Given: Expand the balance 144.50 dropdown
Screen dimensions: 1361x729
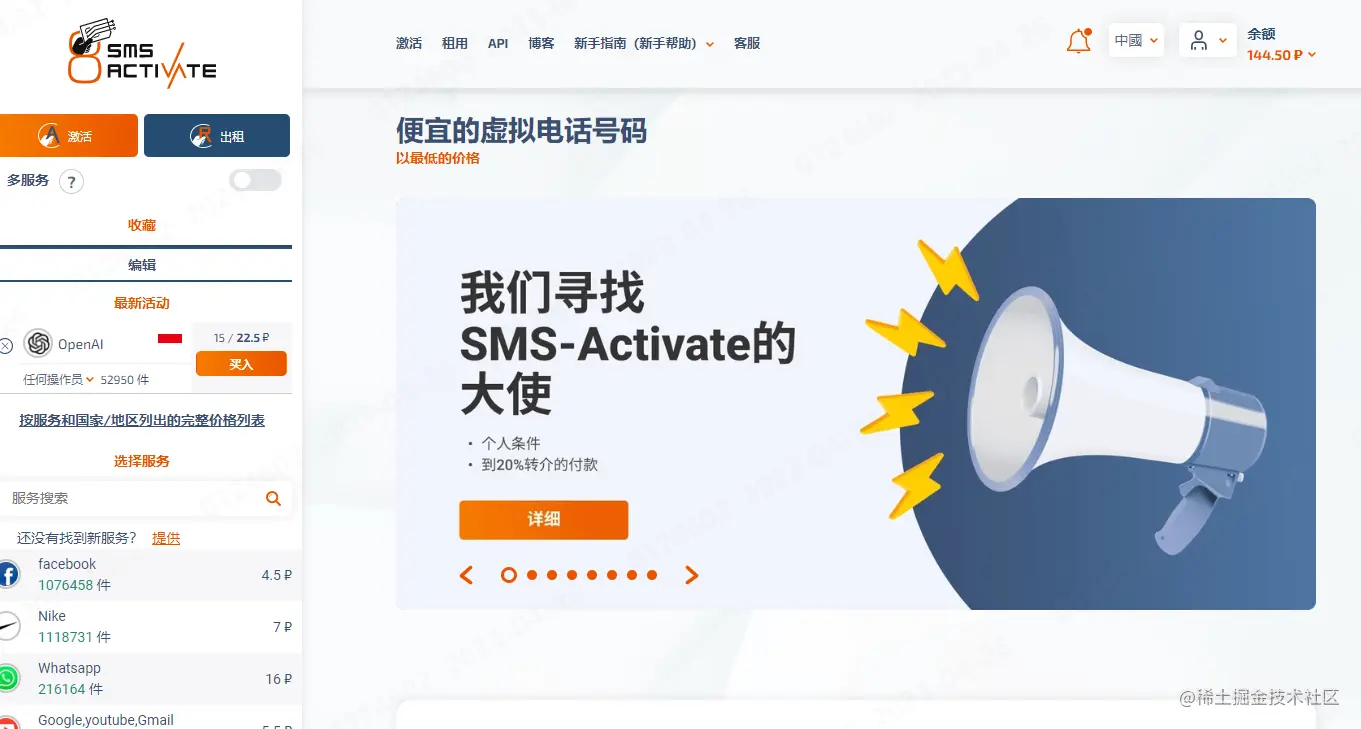Looking at the screenshot, I should (x=1281, y=55).
